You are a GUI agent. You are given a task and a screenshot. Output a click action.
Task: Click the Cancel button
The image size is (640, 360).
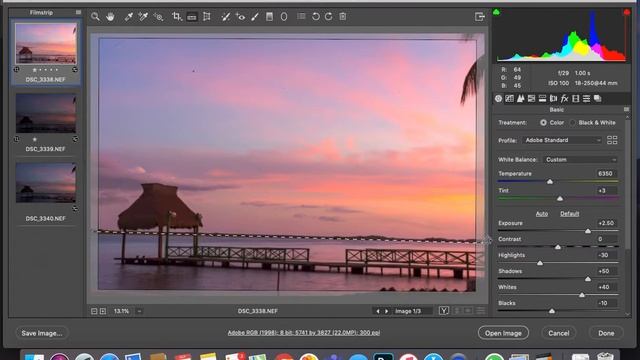click(558, 333)
